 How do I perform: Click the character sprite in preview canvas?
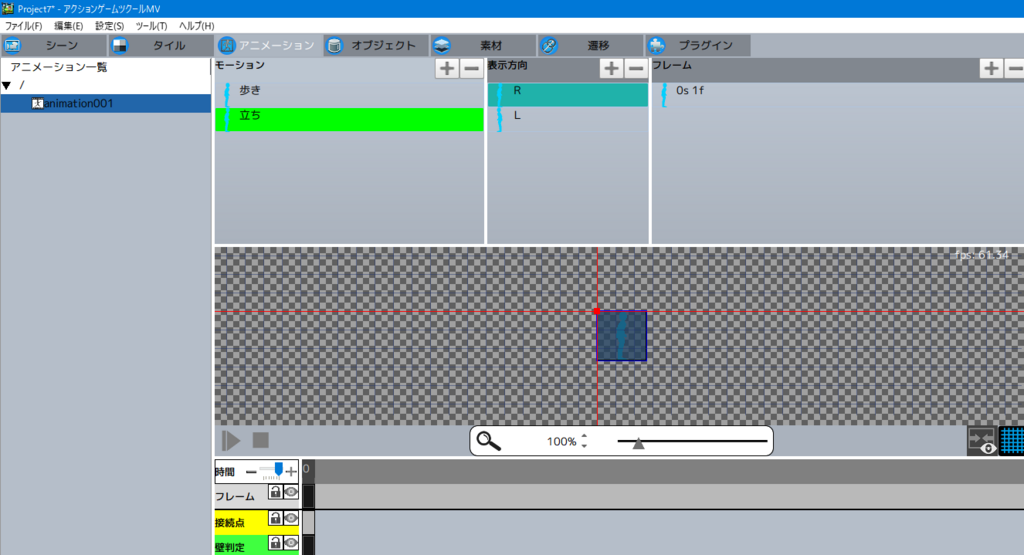tap(621, 336)
